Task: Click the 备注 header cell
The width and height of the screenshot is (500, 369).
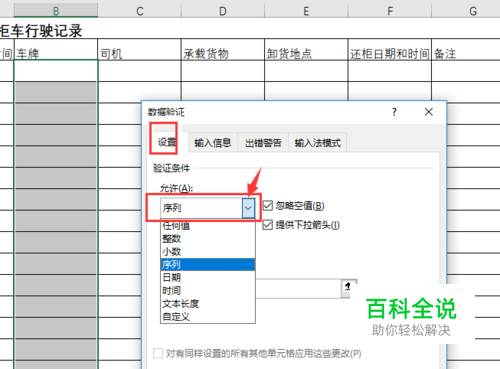Action: point(466,50)
